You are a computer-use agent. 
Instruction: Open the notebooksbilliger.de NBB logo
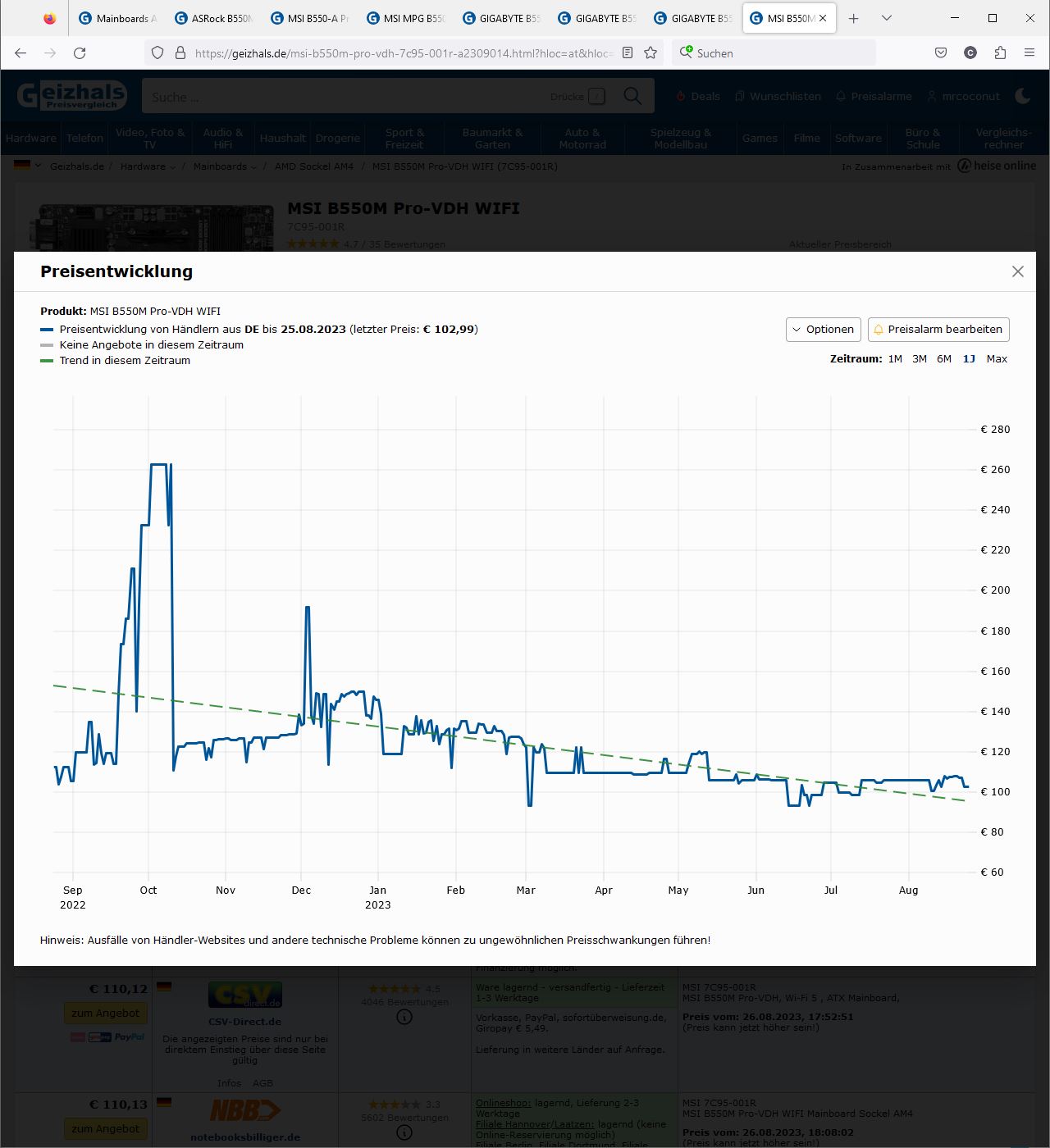coord(245,1111)
